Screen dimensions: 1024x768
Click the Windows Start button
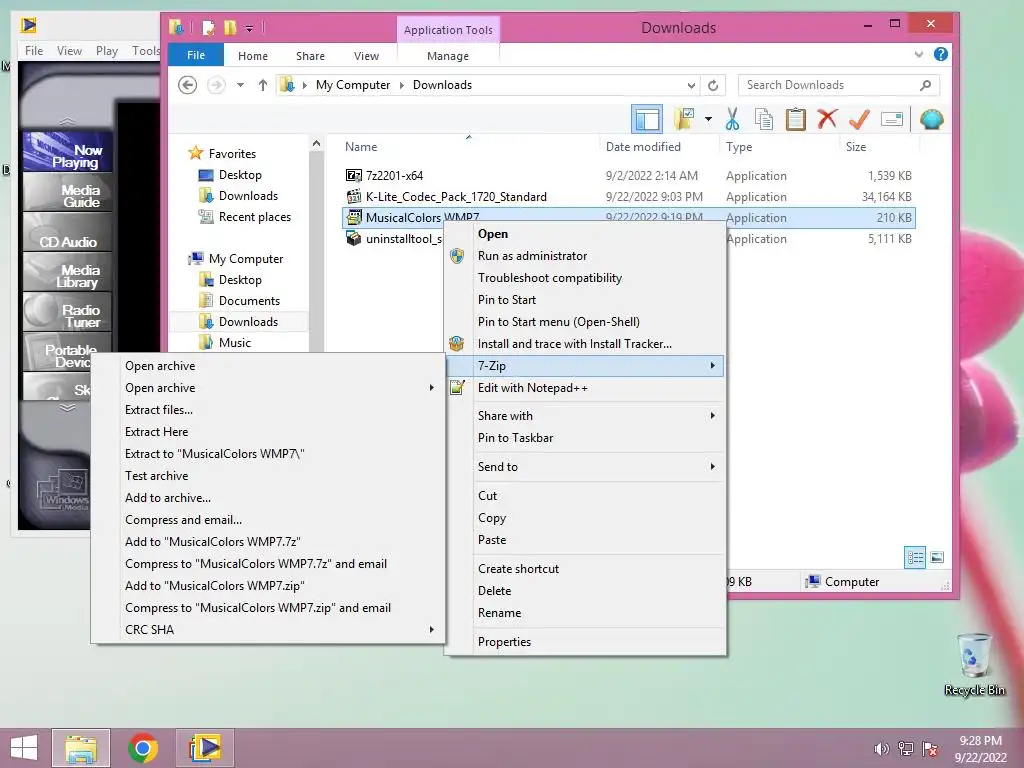coord(24,748)
